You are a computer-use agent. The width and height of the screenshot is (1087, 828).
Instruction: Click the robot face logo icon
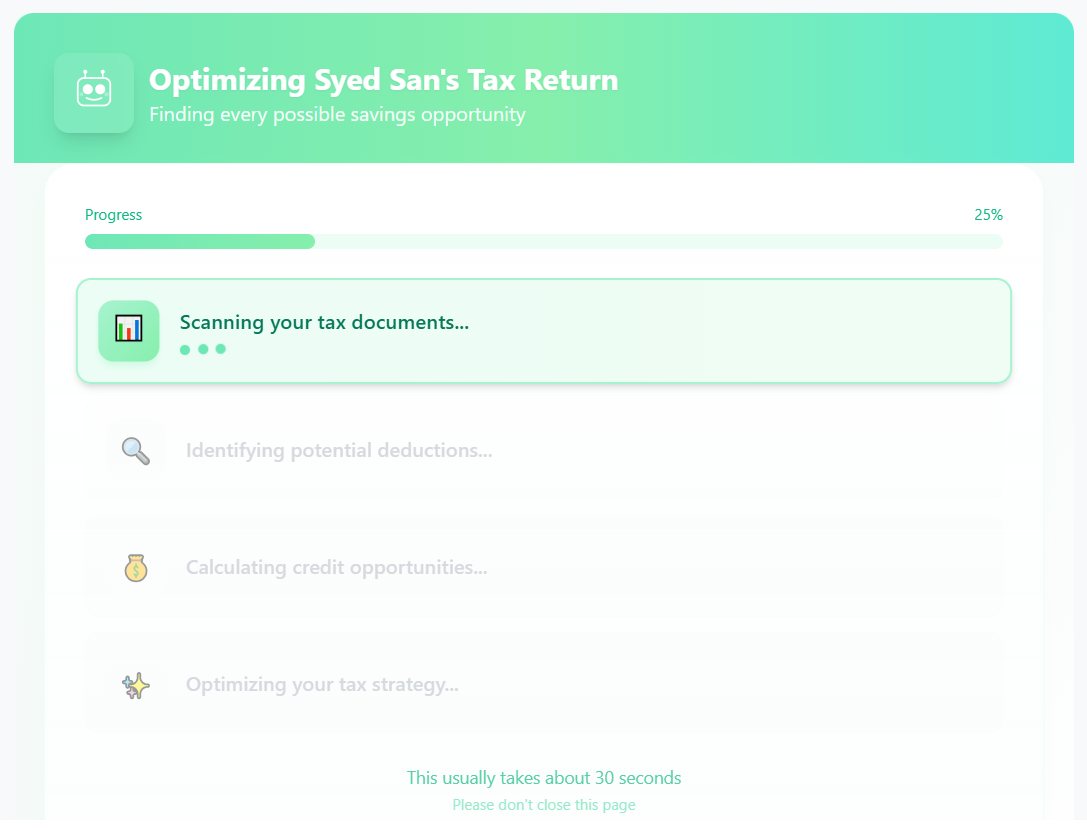pos(94,92)
